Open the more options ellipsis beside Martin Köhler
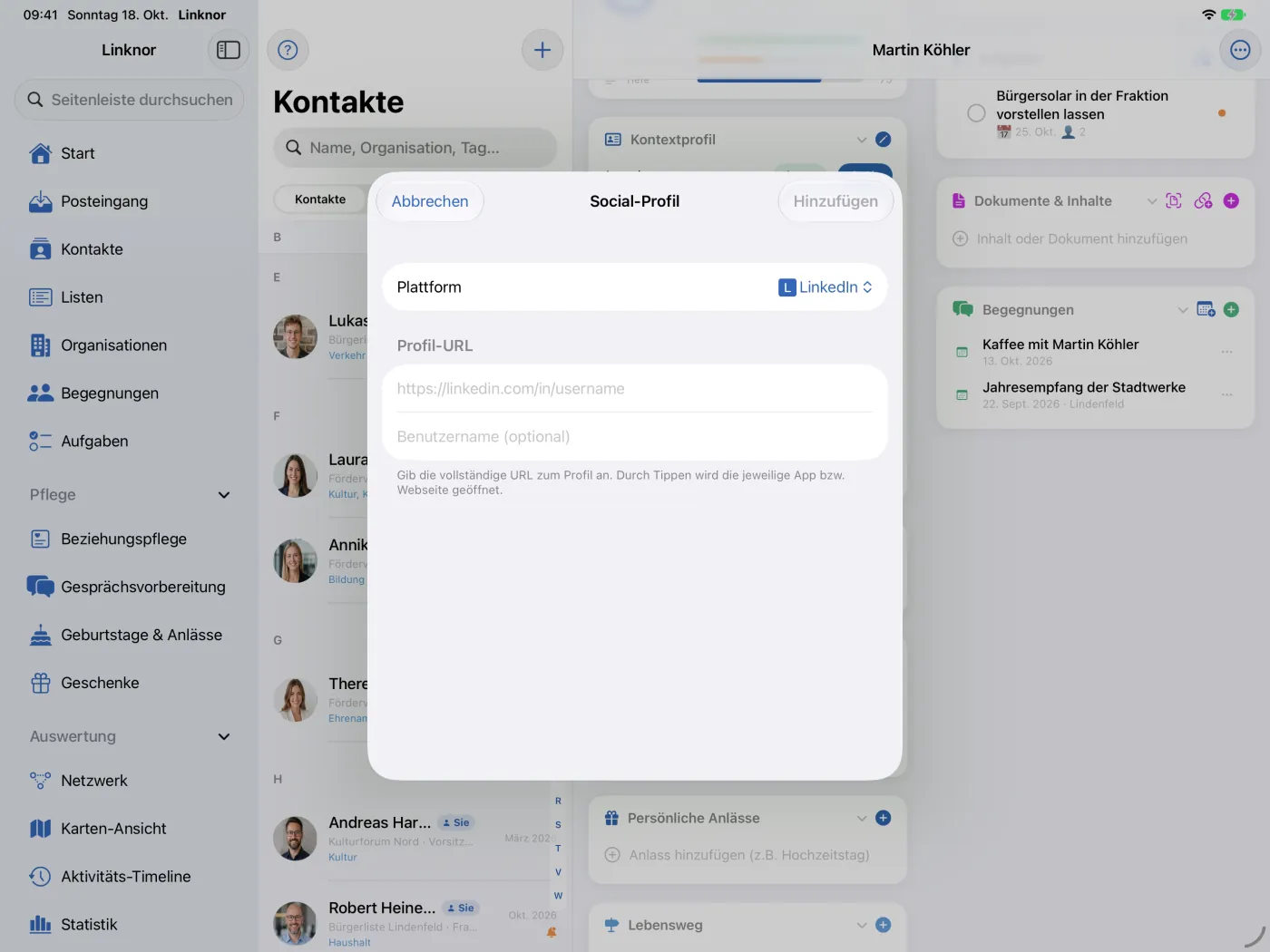The width and height of the screenshot is (1270, 952). (1240, 50)
